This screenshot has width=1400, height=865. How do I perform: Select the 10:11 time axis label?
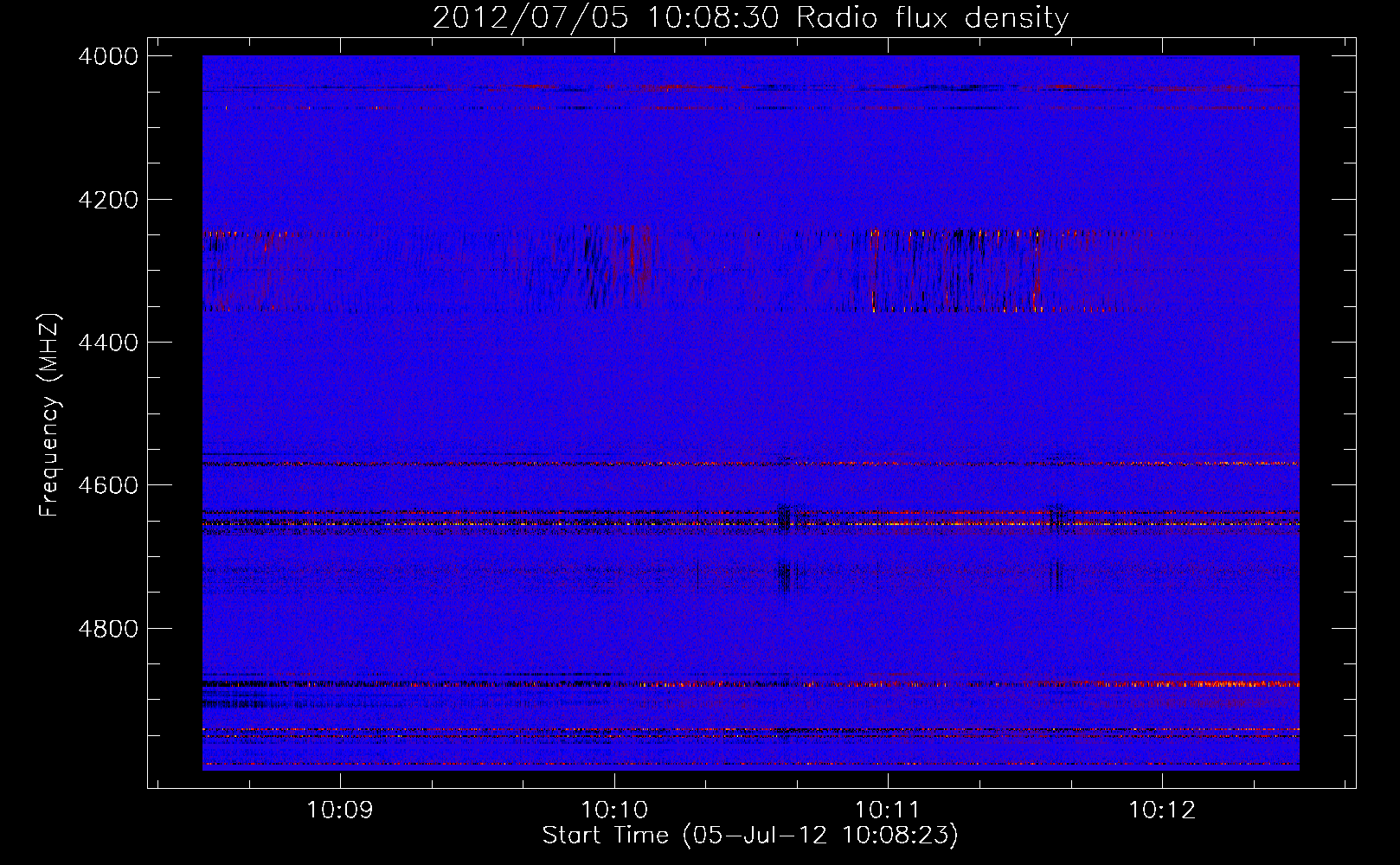pos(888,810)
